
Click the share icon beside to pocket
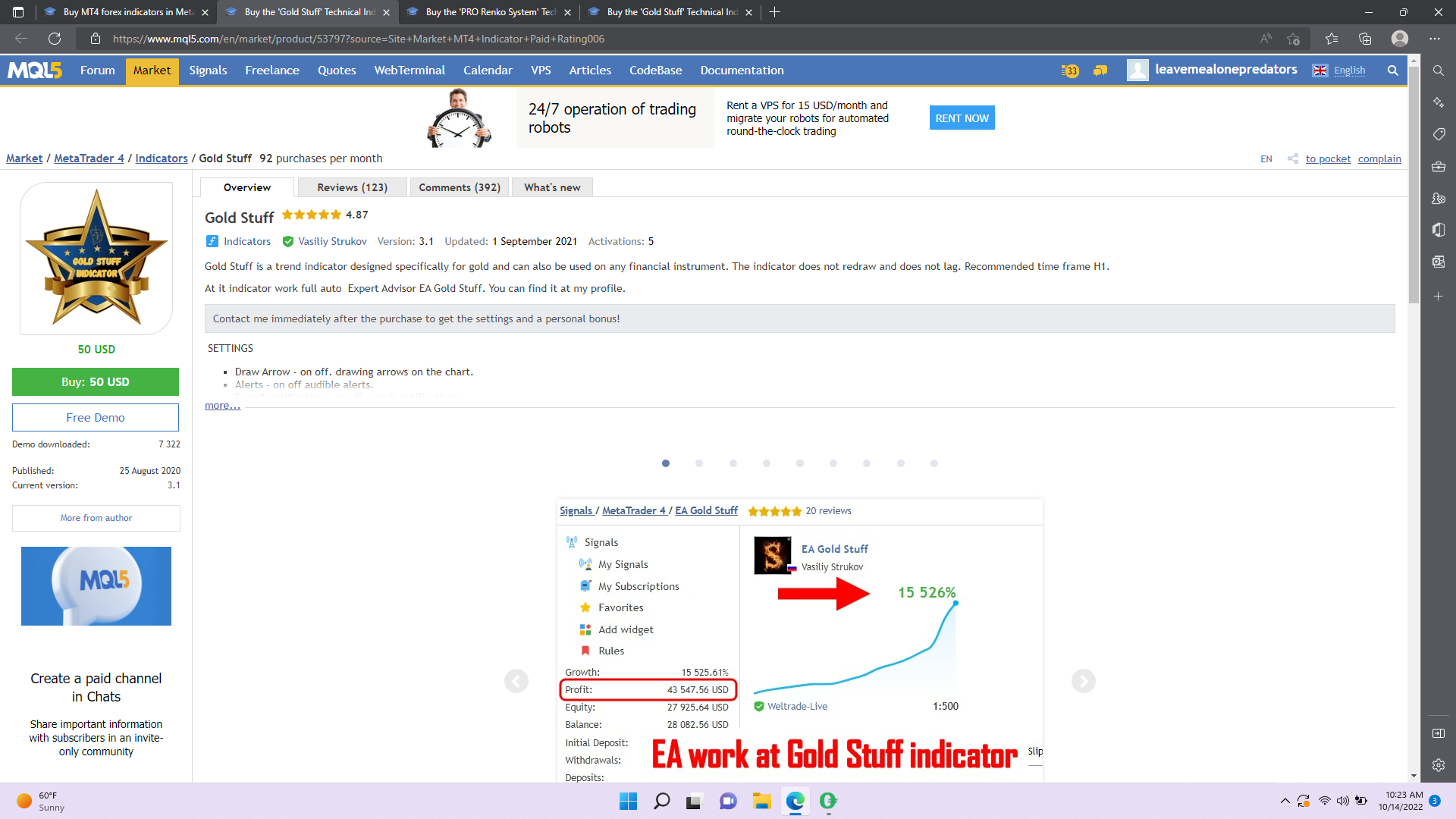tap(1292, 158)
